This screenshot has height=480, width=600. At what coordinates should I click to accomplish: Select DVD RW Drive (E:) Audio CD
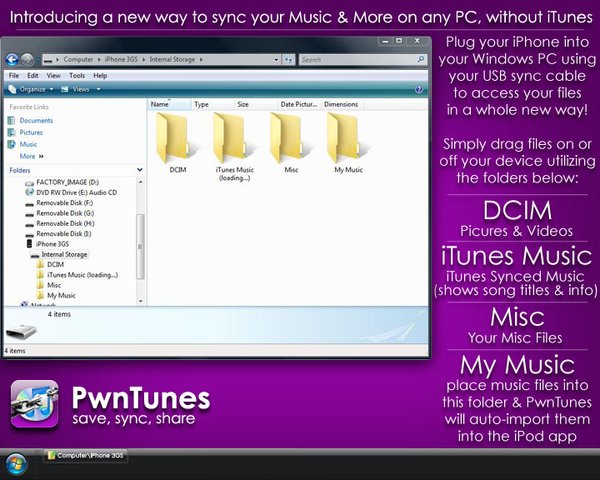[76, 191]
